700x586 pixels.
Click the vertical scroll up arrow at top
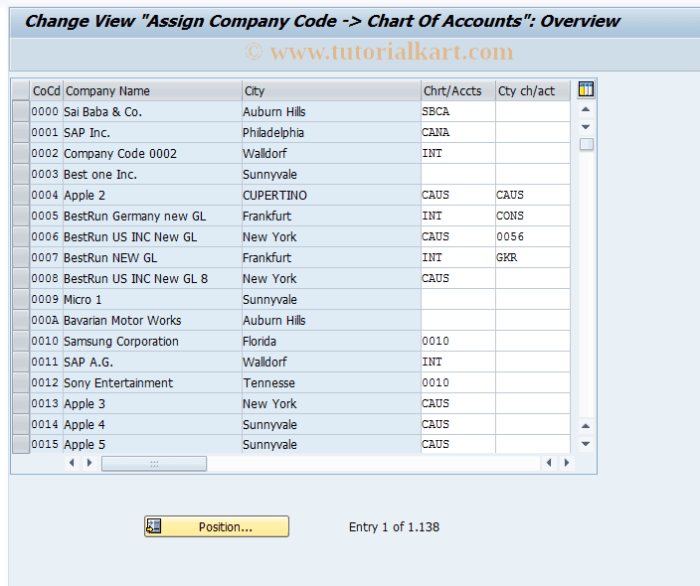click(x=586, y=109)
